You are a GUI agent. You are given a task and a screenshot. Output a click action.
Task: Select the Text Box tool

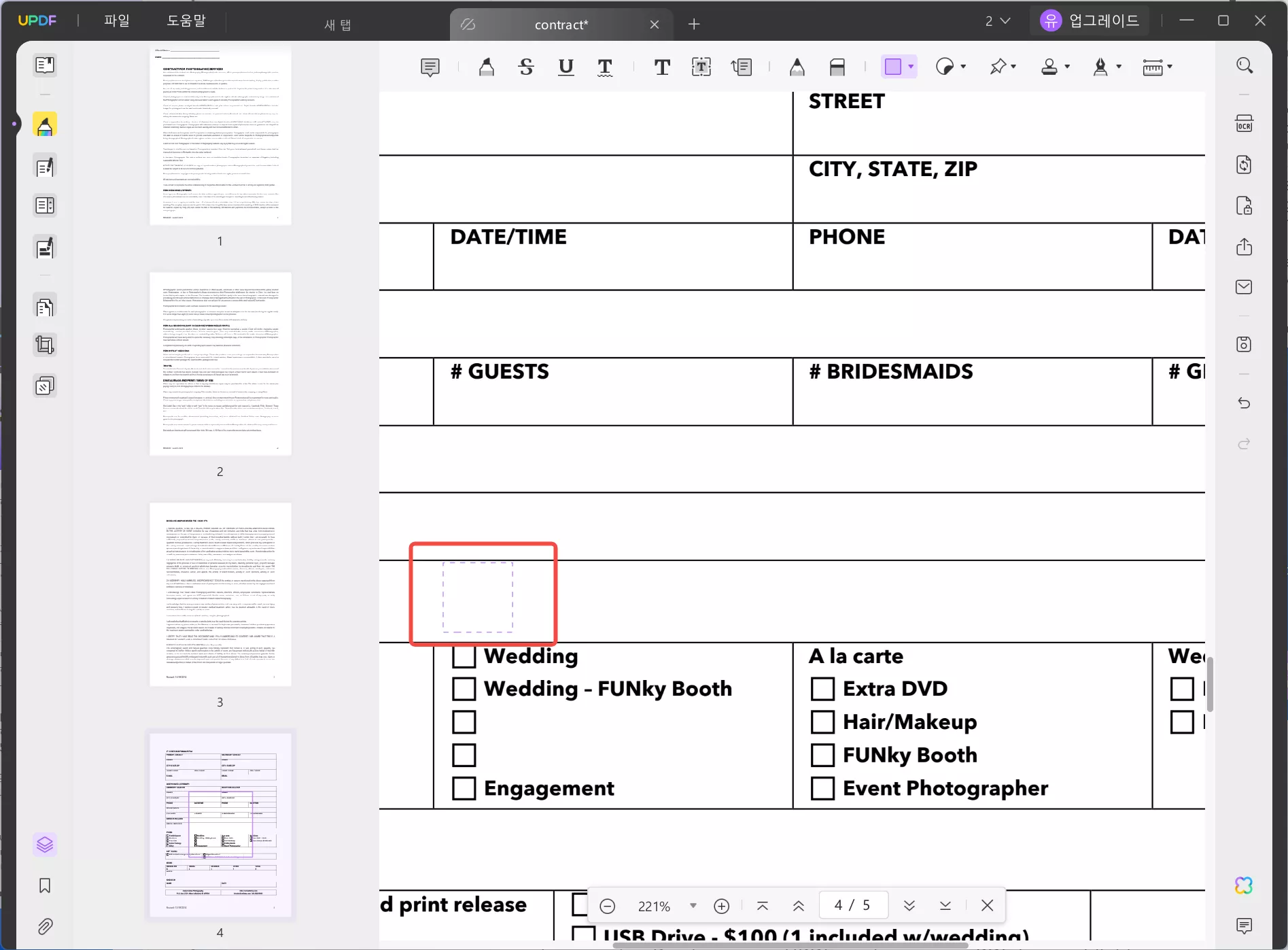(x=701, y=67)
